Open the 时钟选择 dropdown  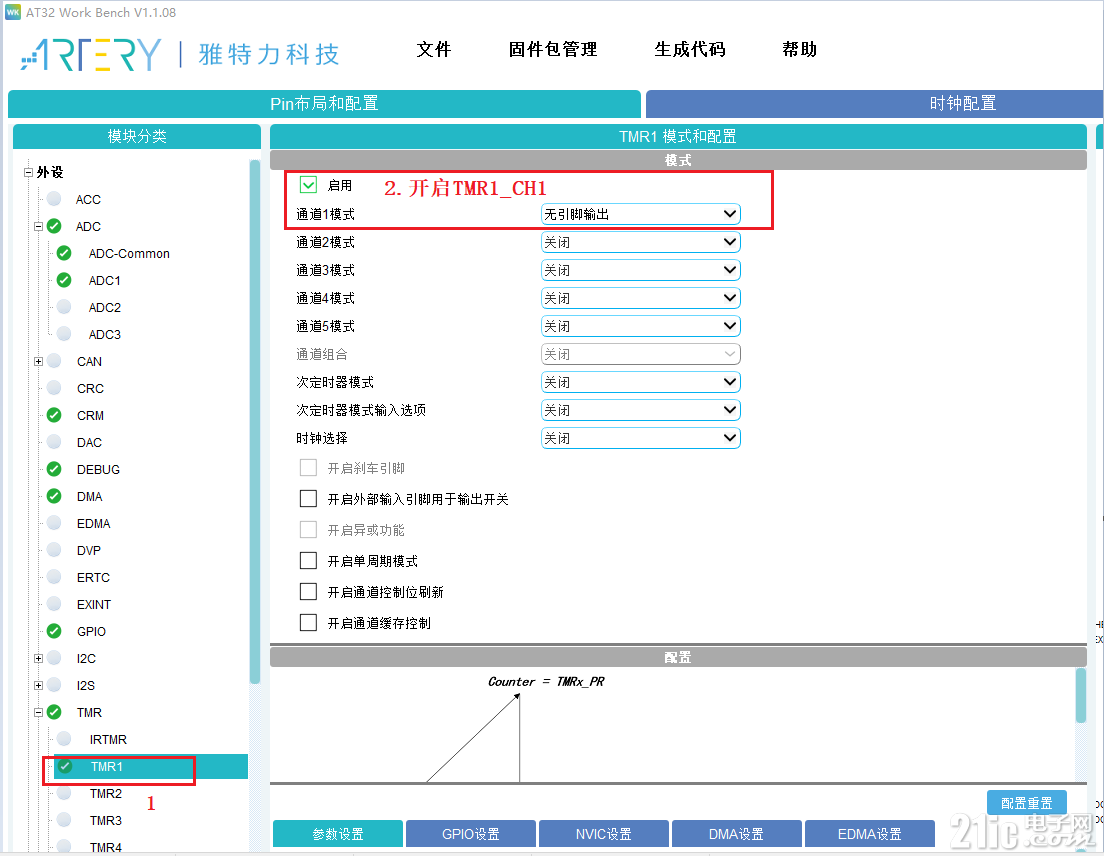[641, 439]
